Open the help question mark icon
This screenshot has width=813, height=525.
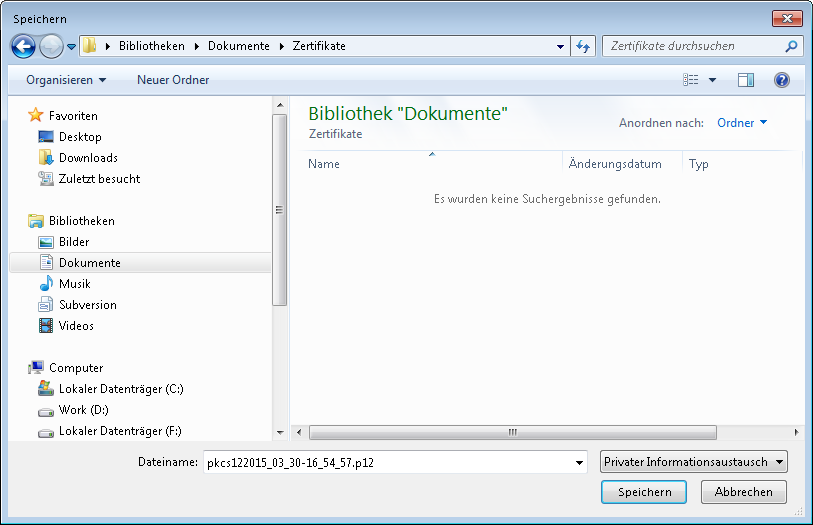click(x=782, y=80)
